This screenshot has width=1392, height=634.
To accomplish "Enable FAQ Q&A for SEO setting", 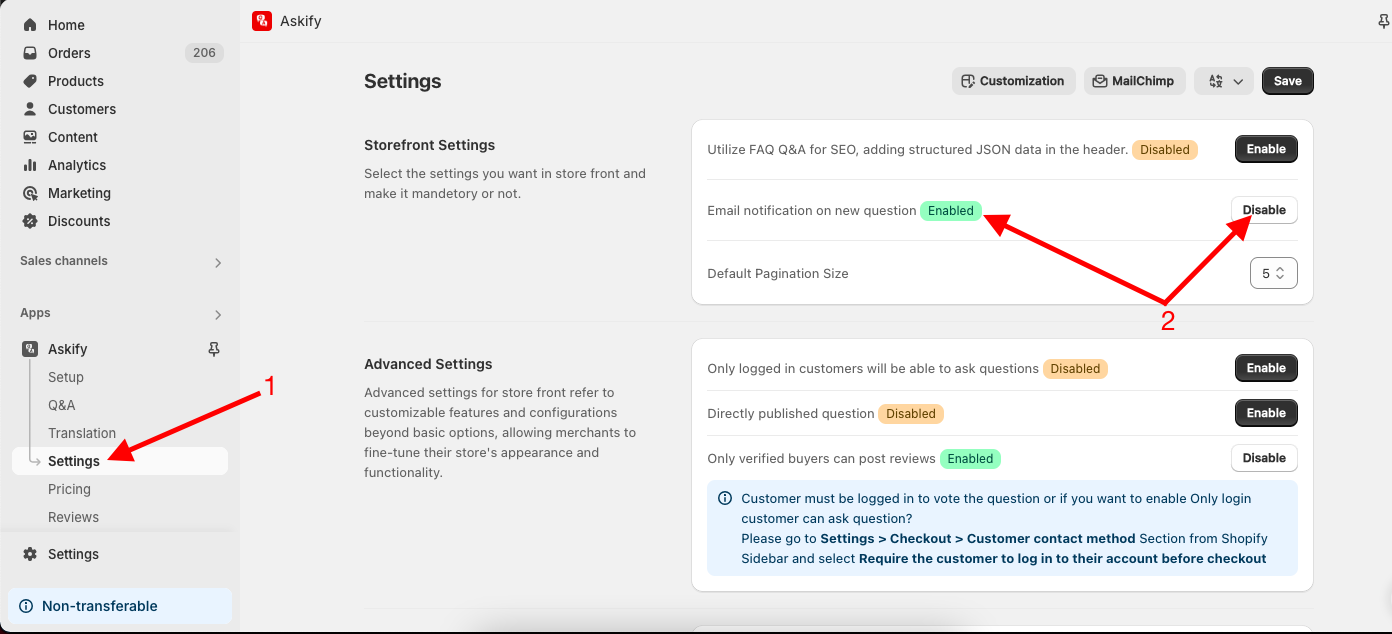I will tap(1266, 149).
